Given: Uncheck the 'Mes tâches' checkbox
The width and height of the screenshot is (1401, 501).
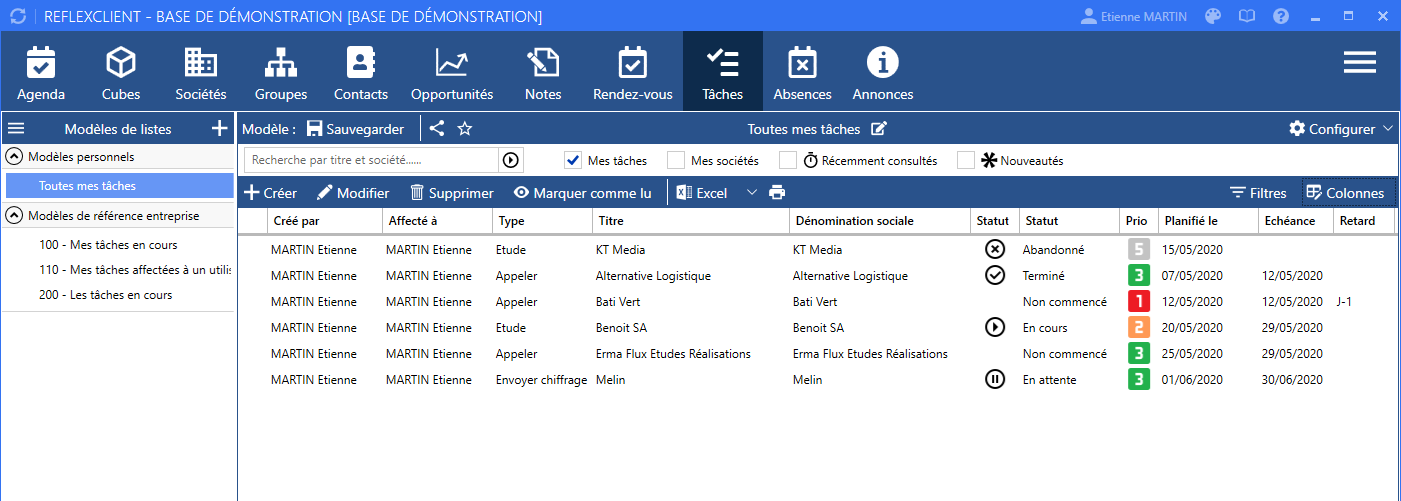Looking at the screenshot, I should [573, 160].
